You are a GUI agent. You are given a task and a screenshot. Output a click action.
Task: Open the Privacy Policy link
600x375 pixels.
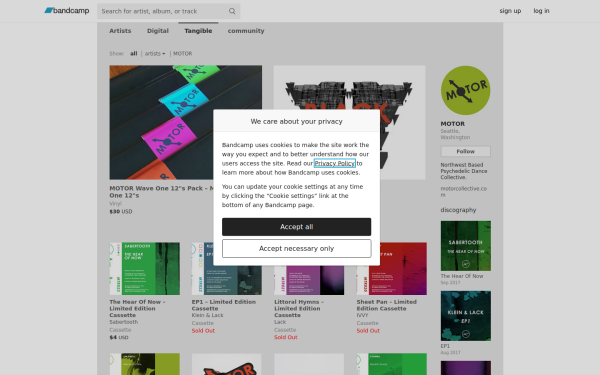pyautogui.click(x=335, y=163)
